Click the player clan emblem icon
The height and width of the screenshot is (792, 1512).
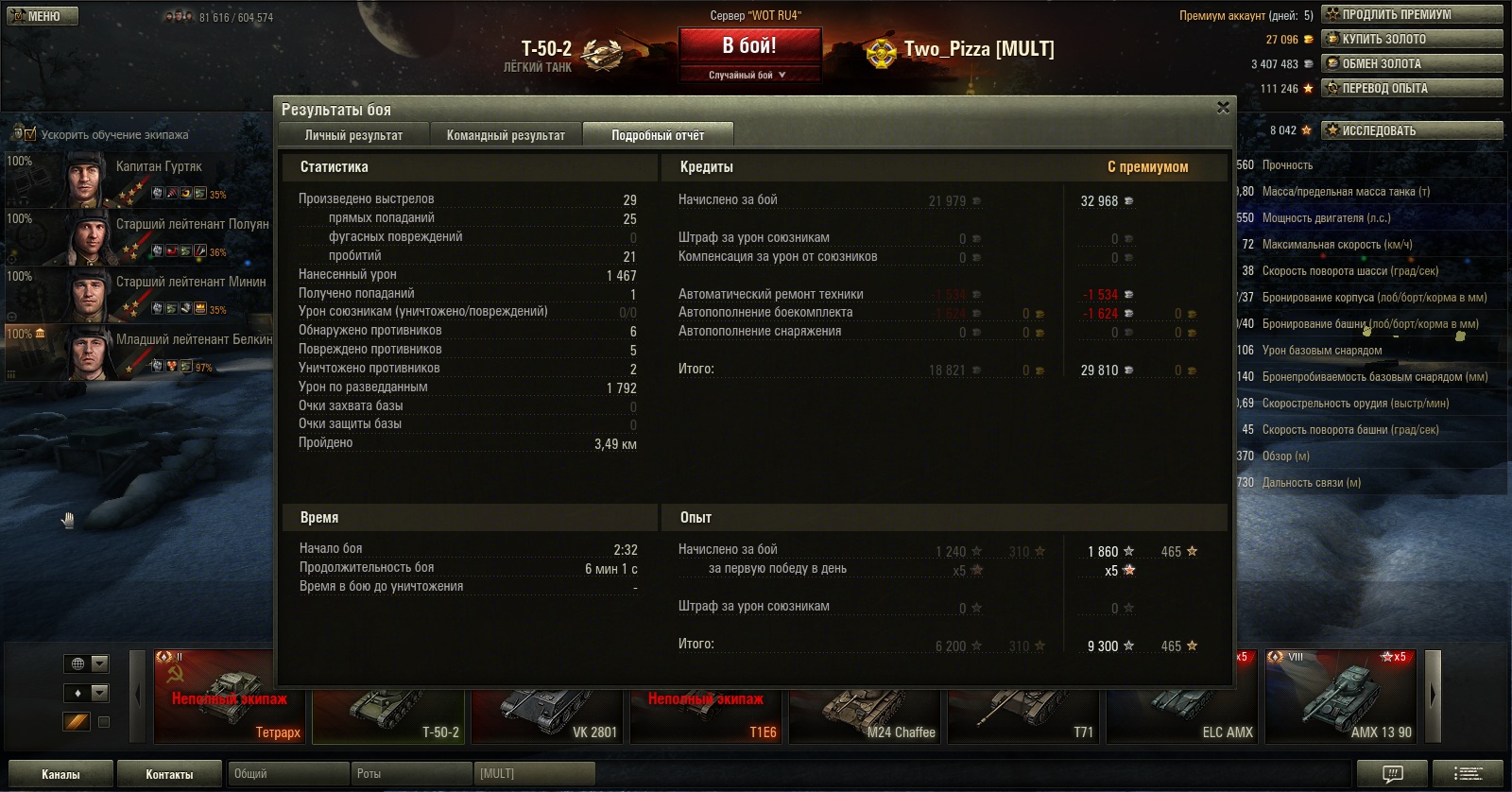pyautogui.click(x=882, y=51)
